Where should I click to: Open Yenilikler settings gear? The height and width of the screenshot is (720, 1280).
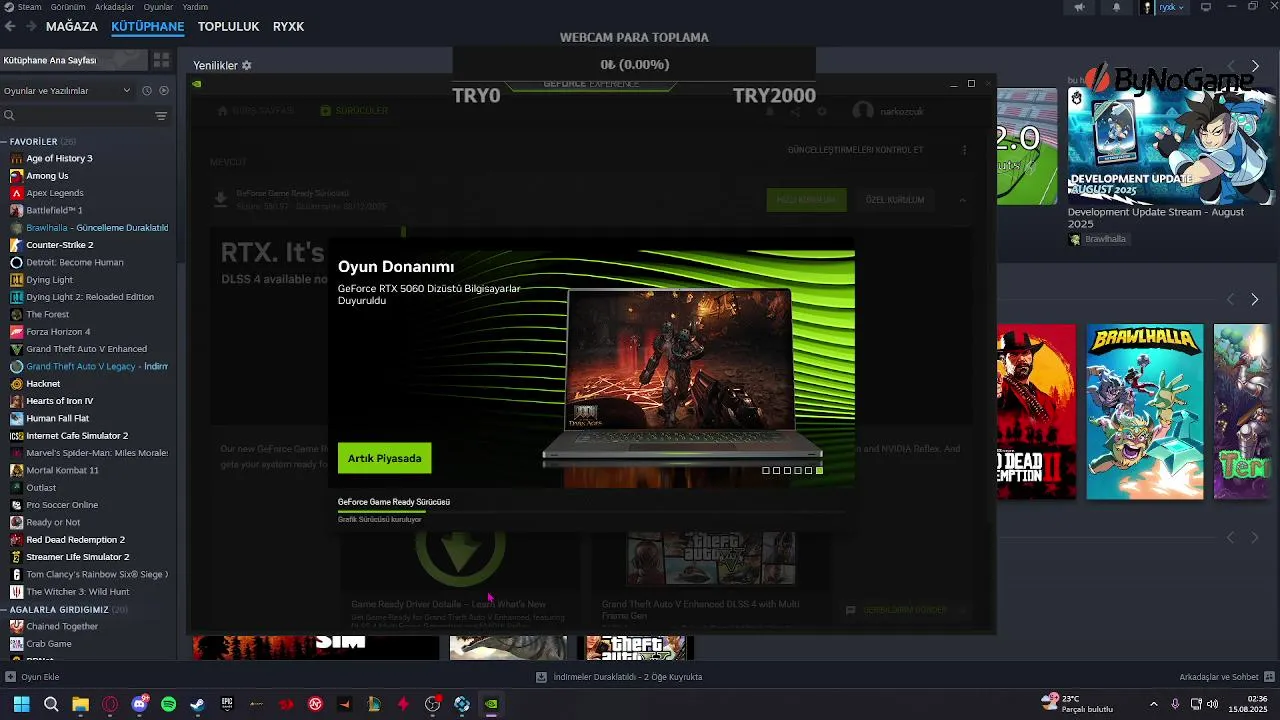click(247, 65)
